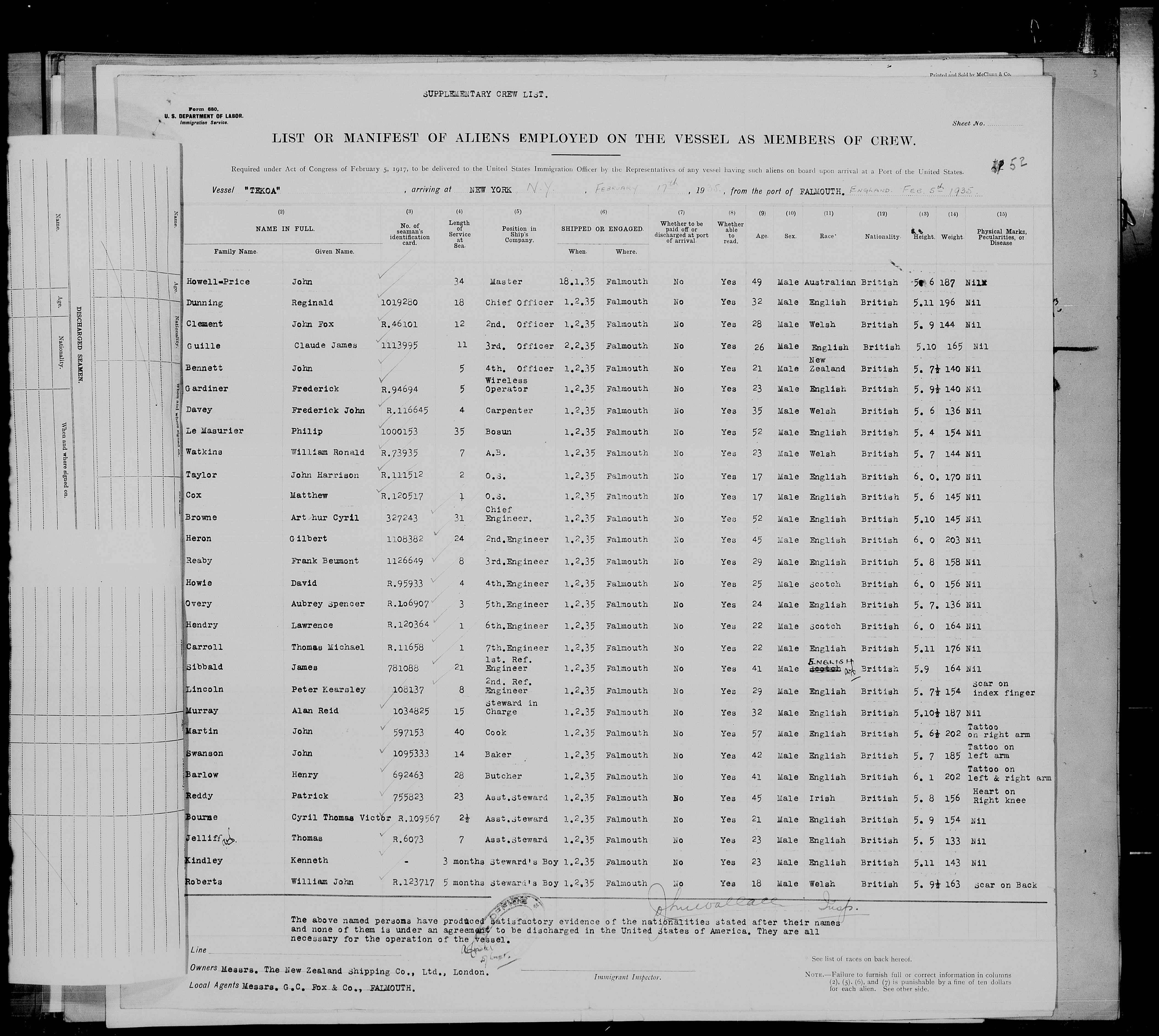
Task: Click the column header "SHIPPED OR ENGAGED"
Action: [x=602, y=229]
